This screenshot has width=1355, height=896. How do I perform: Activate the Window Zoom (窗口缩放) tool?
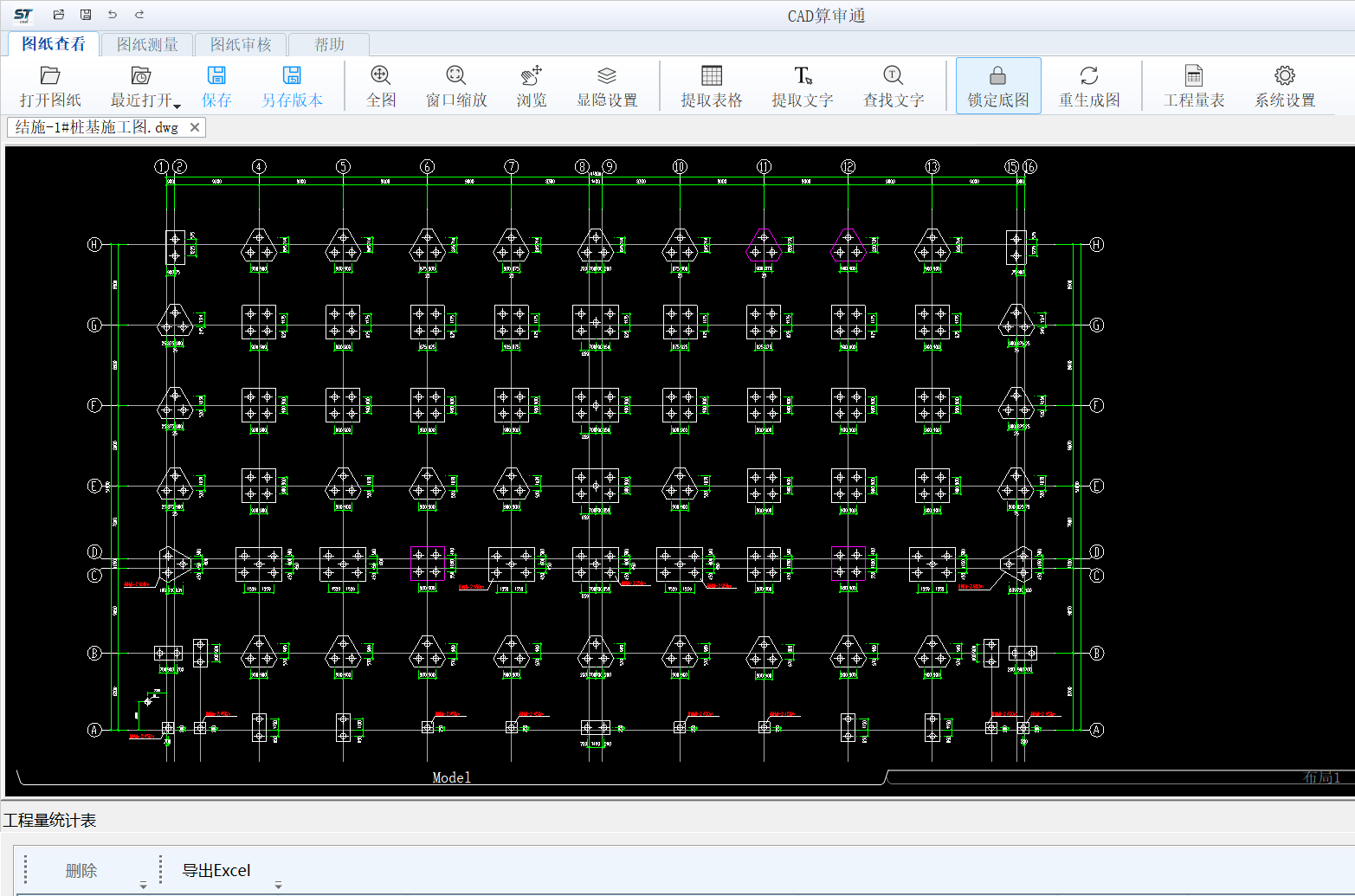click(x=456, y=76)
